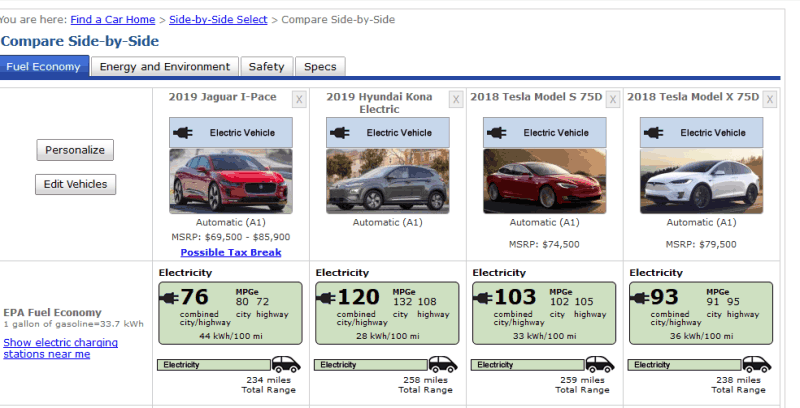Click the 234 miles Total Range text
Viewport: 800px width, 408px height.
pos(268,385)
